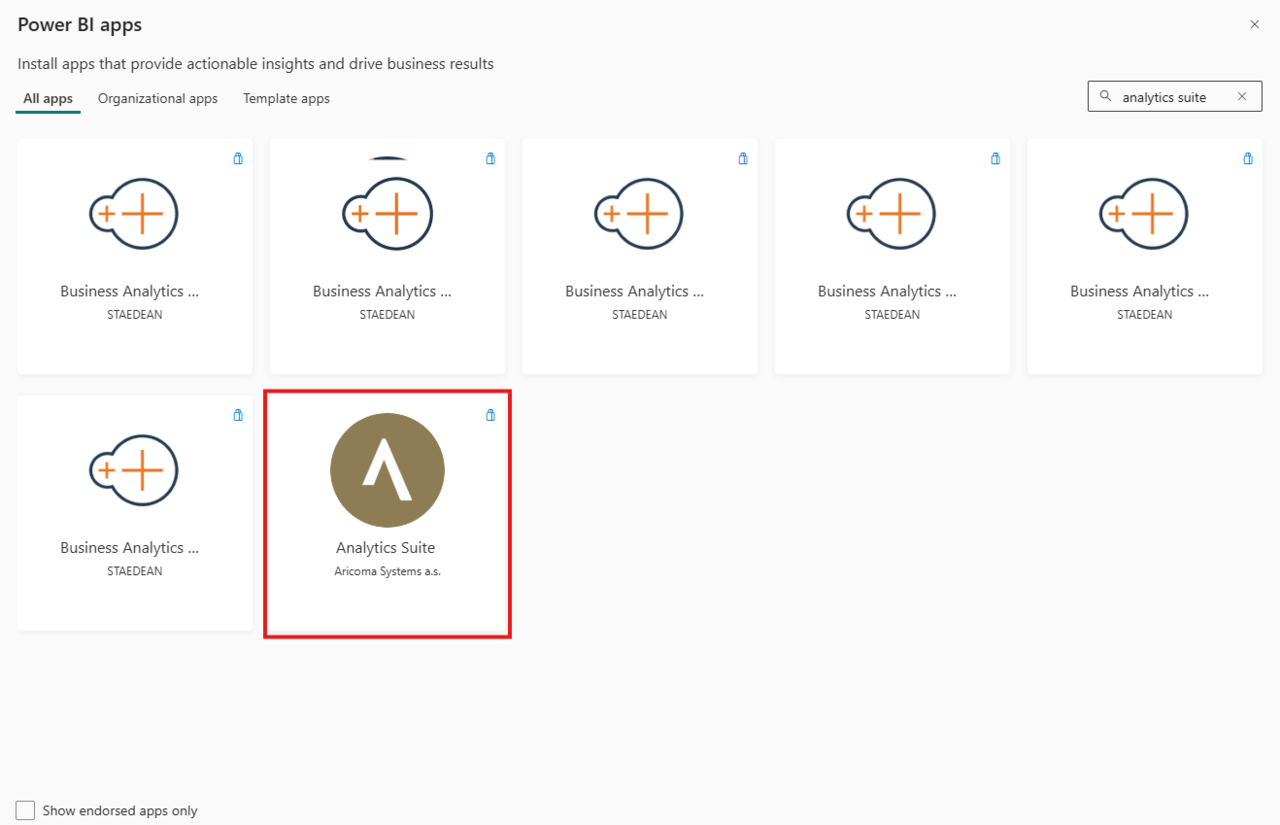Click the bag icon on the fourth Business Analytics card
1280x825 pixels.
tap(995, 158)
